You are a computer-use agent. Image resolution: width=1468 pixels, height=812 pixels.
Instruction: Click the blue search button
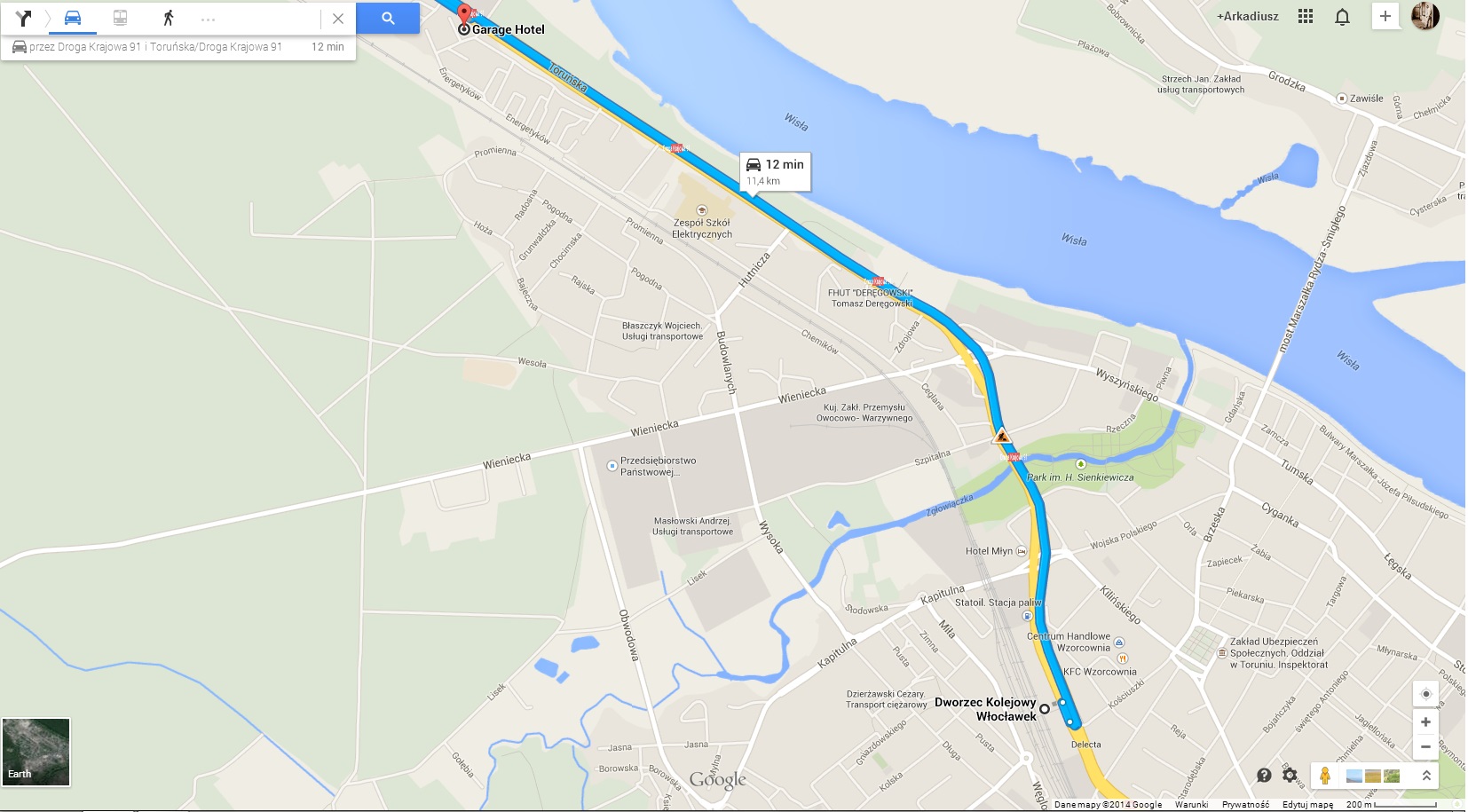point(388,18)
